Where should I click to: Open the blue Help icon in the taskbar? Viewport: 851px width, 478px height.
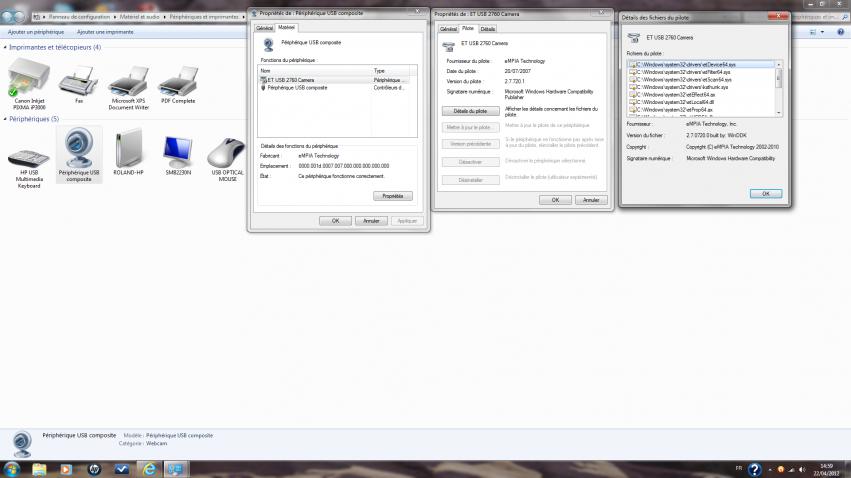(754, 469)
